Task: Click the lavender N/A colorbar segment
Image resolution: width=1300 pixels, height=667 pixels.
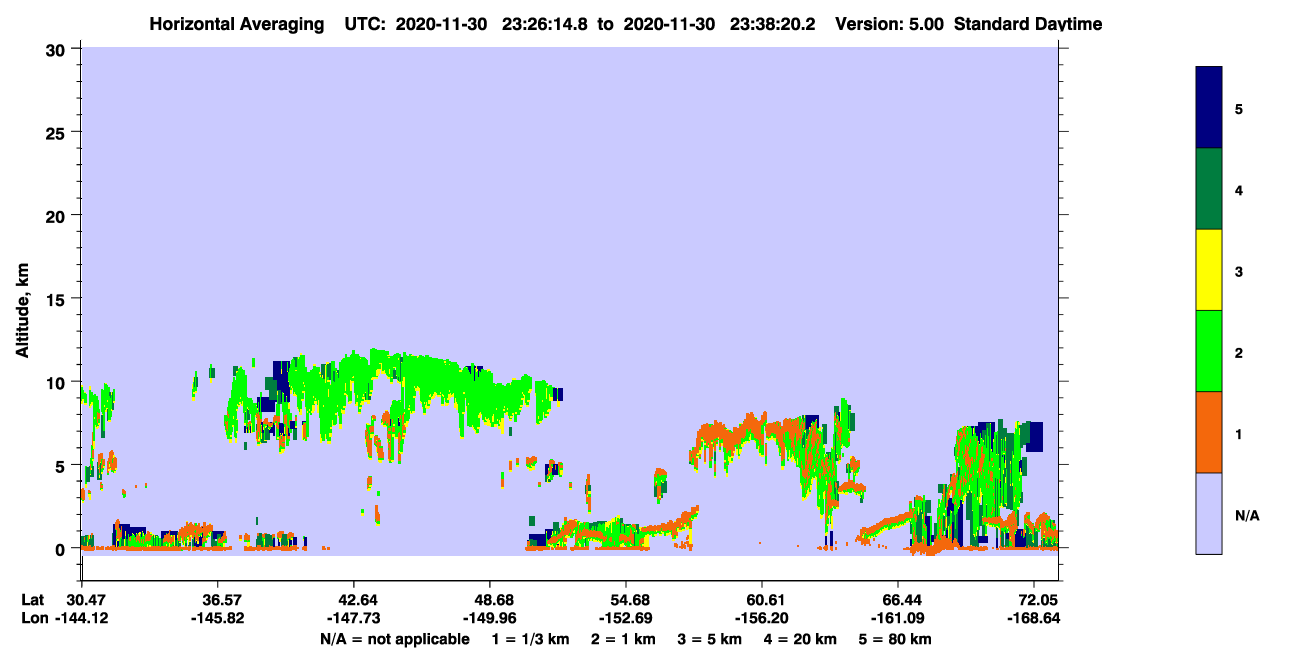Action: pyautogui.click(x=1209, y=513)
